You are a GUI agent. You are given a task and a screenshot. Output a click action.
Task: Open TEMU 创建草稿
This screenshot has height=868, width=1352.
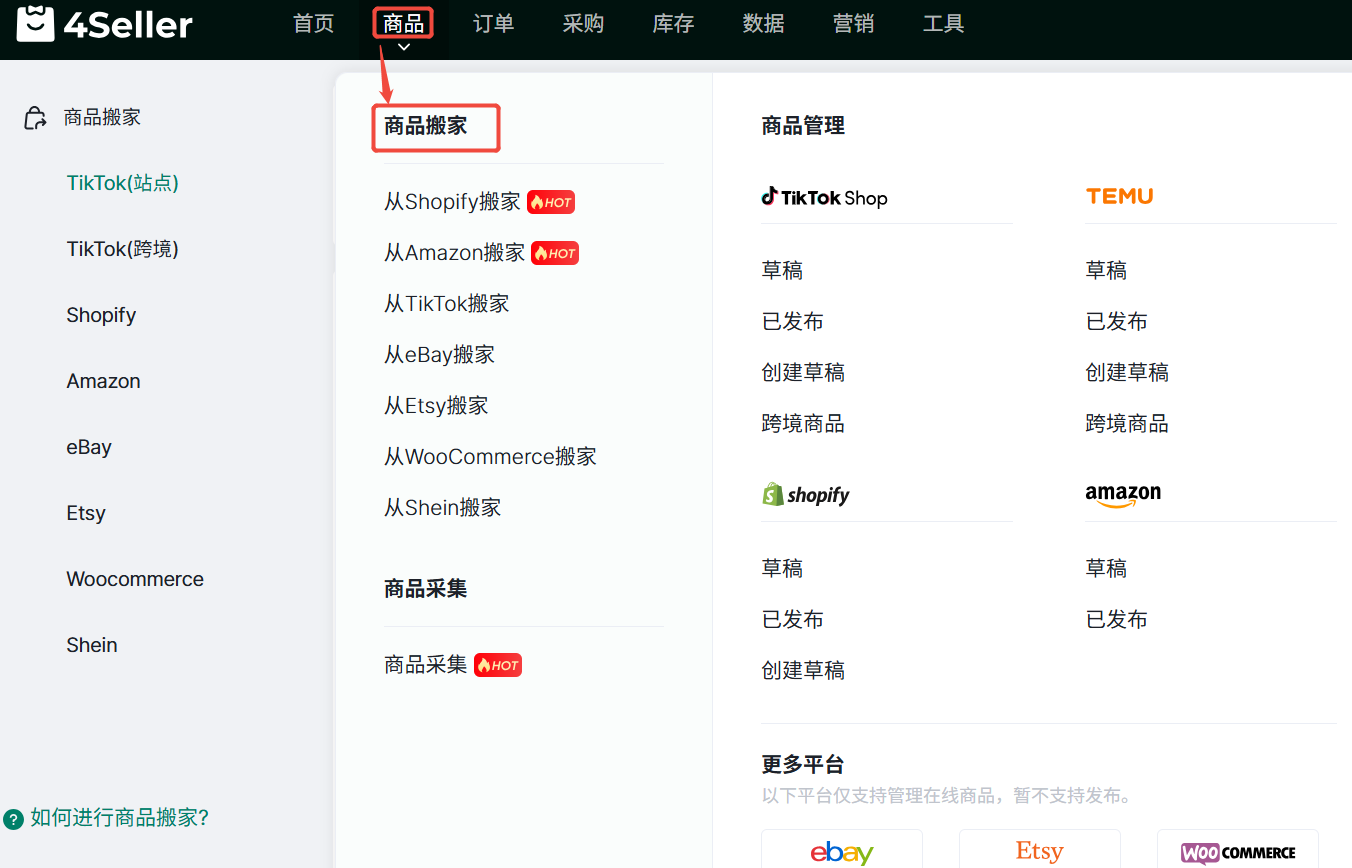1127,373
